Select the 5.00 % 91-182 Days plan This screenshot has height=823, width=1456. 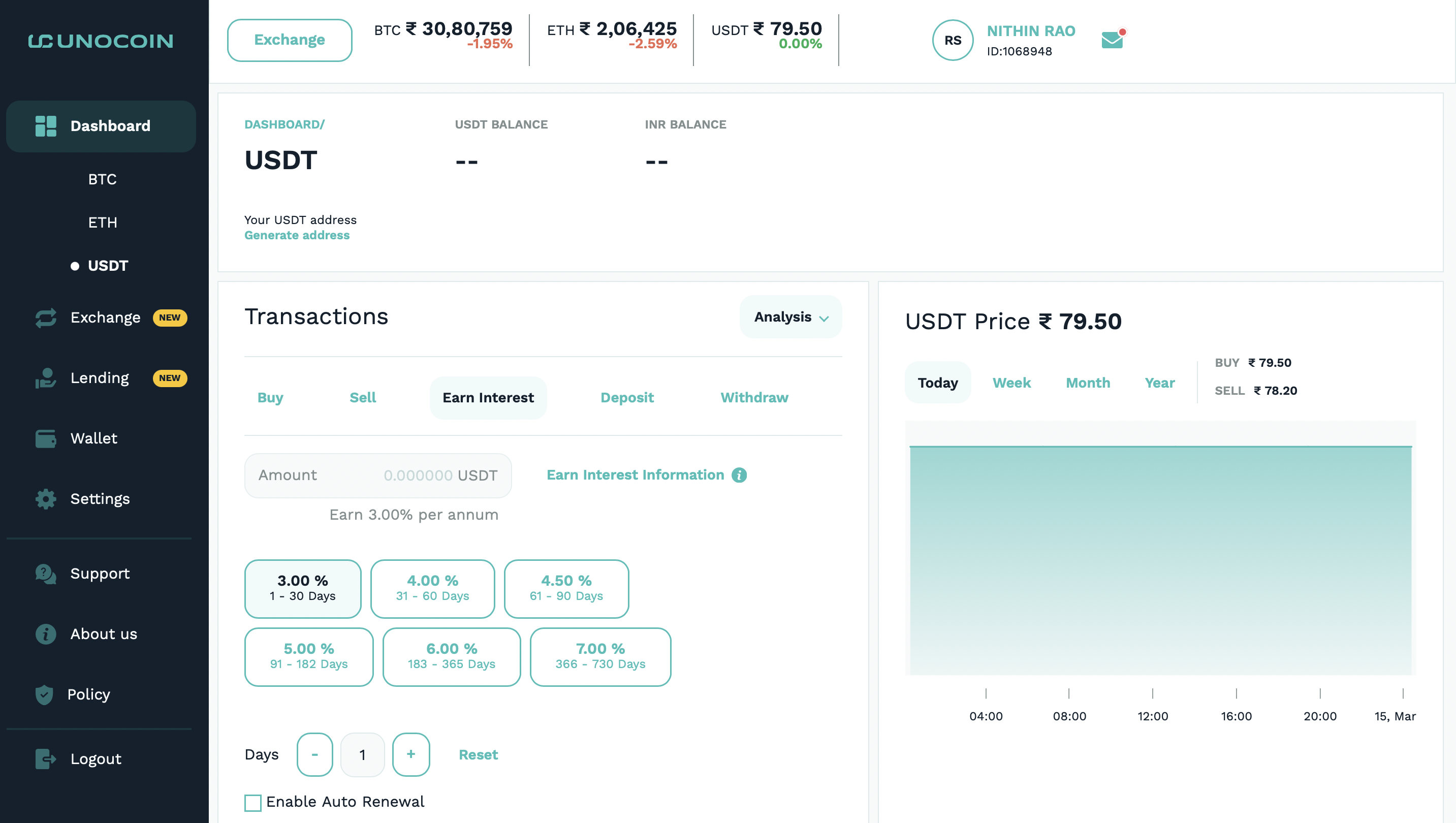point(309,657)
